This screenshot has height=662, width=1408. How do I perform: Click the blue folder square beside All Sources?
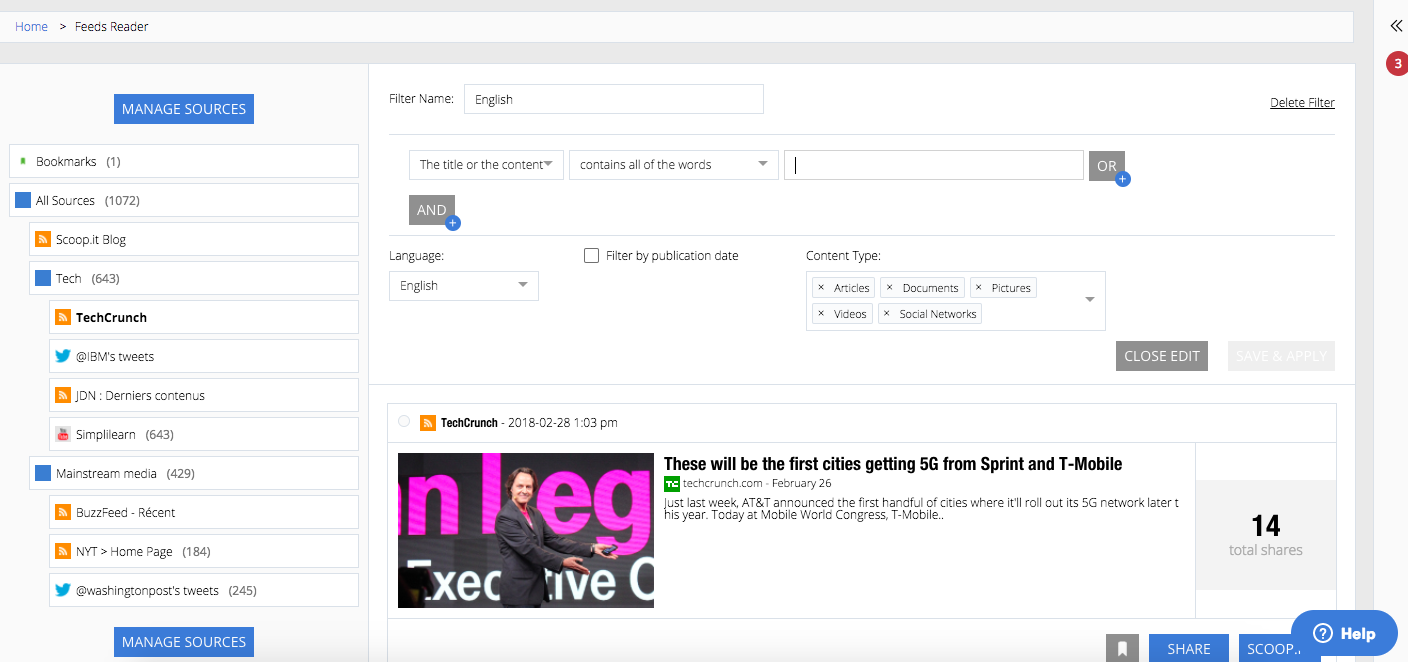point(23,201)
